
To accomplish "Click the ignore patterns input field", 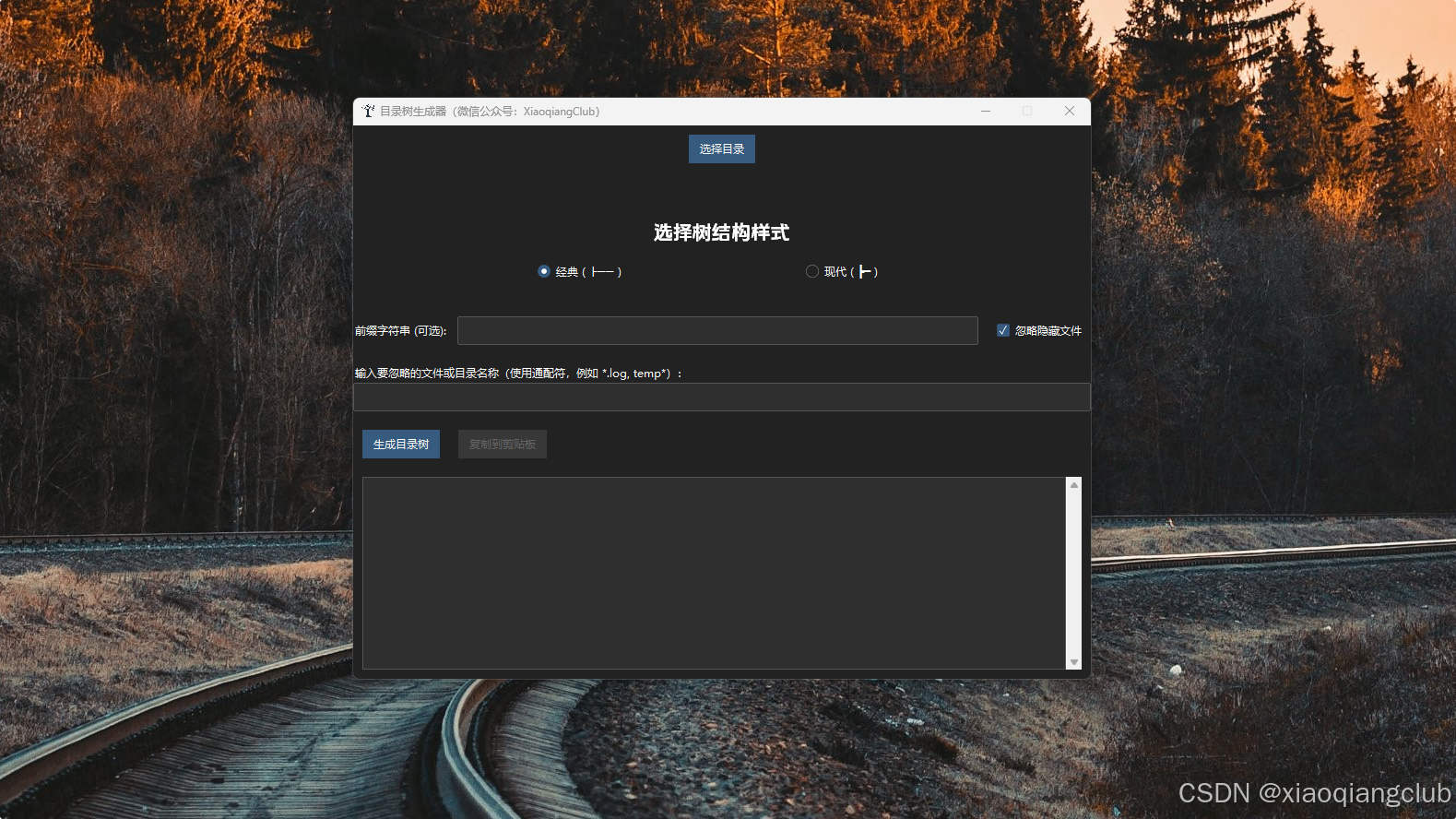I will click(x=722, y=398).
